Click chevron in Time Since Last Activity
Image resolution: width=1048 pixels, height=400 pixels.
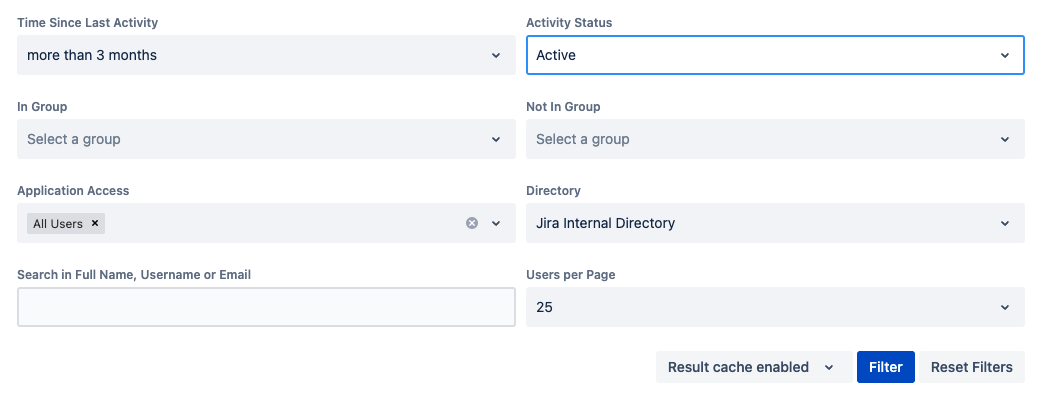496,56
